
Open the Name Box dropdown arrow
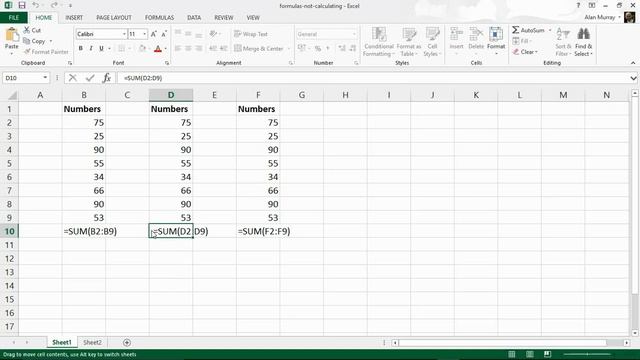[45, 78]
